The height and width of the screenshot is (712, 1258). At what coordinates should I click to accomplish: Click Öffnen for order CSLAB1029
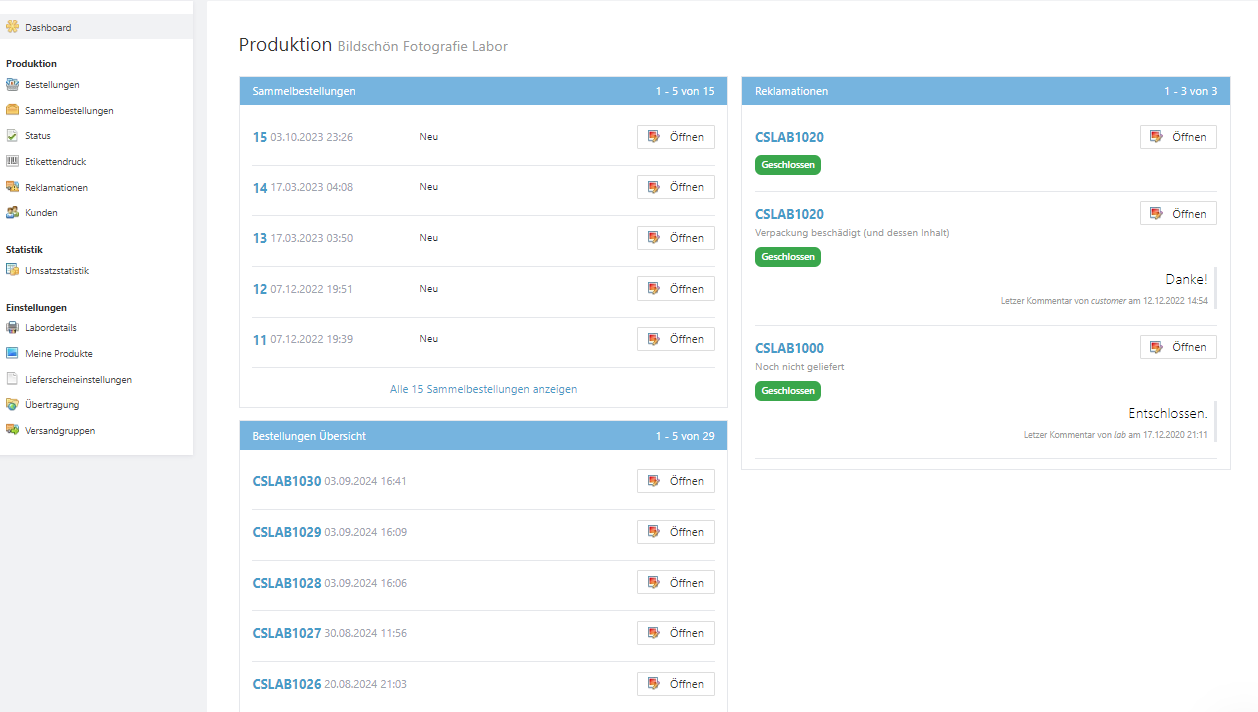coord(676,532)
